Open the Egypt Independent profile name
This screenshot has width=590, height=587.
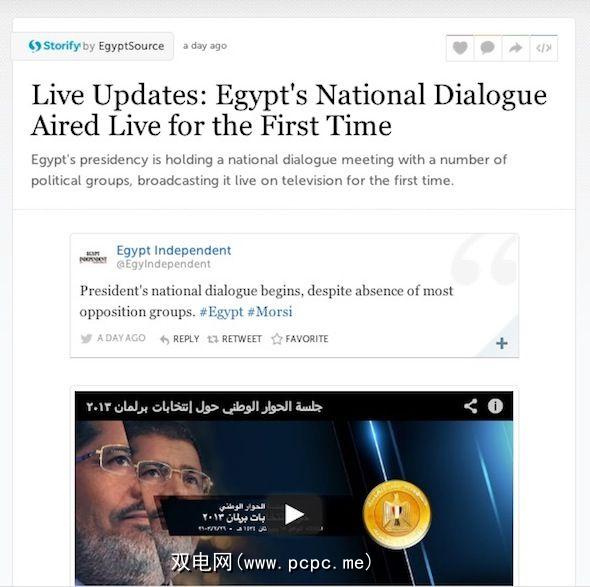pos(174,250)
